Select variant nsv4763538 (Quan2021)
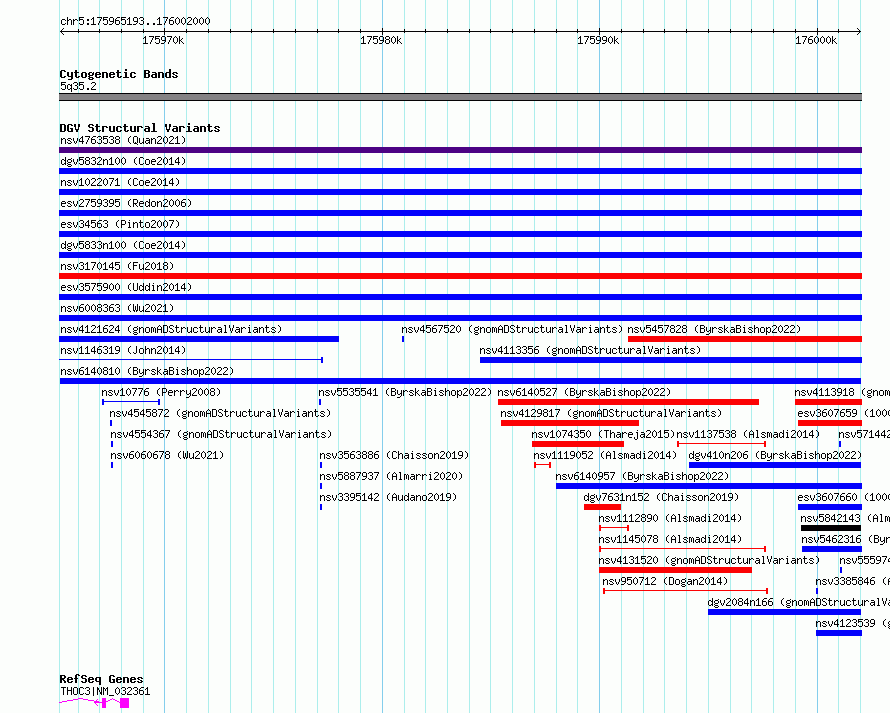Screen dimensions: 890x713 123,140
